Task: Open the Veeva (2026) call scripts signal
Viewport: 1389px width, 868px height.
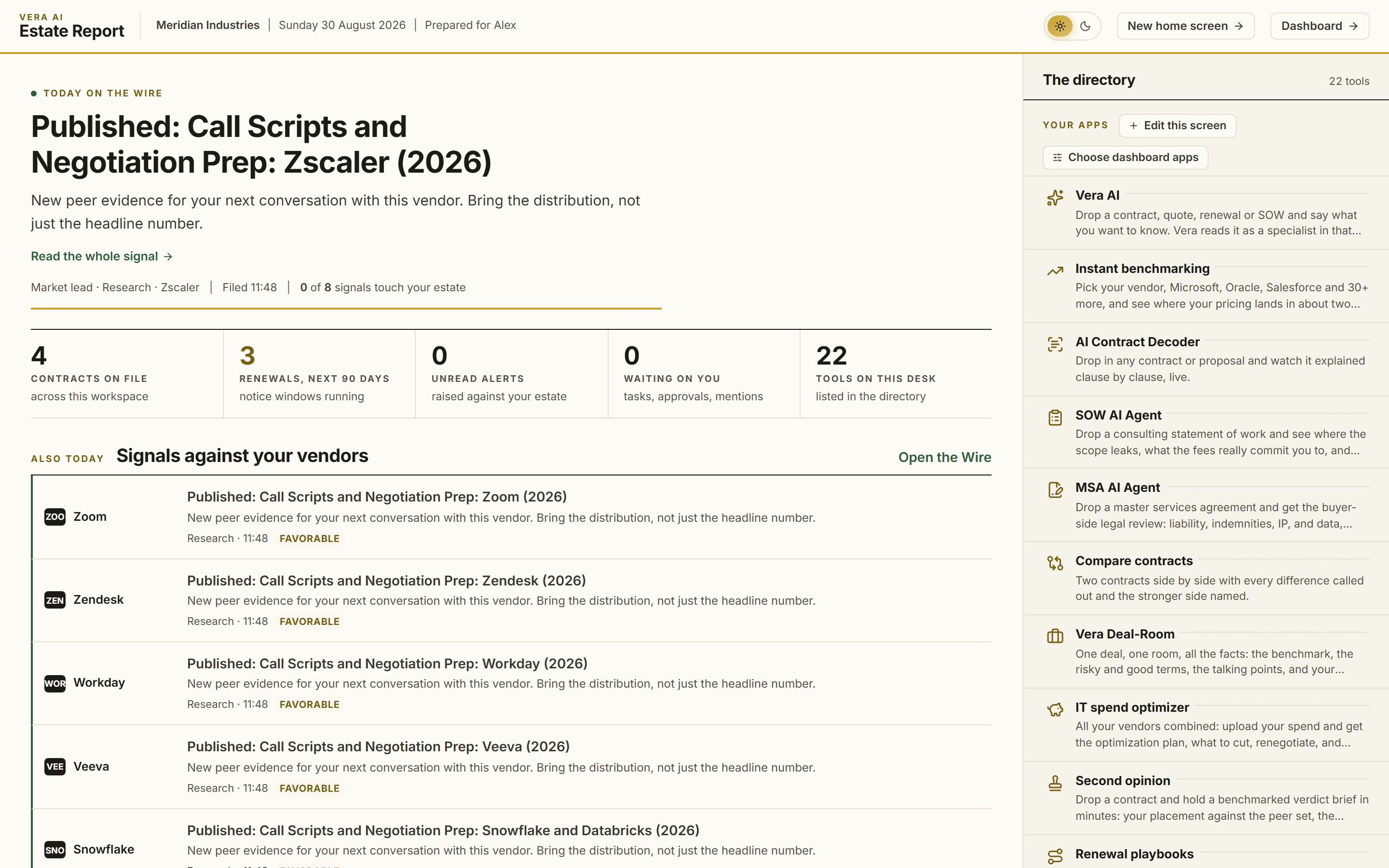Action: (378, 746)
